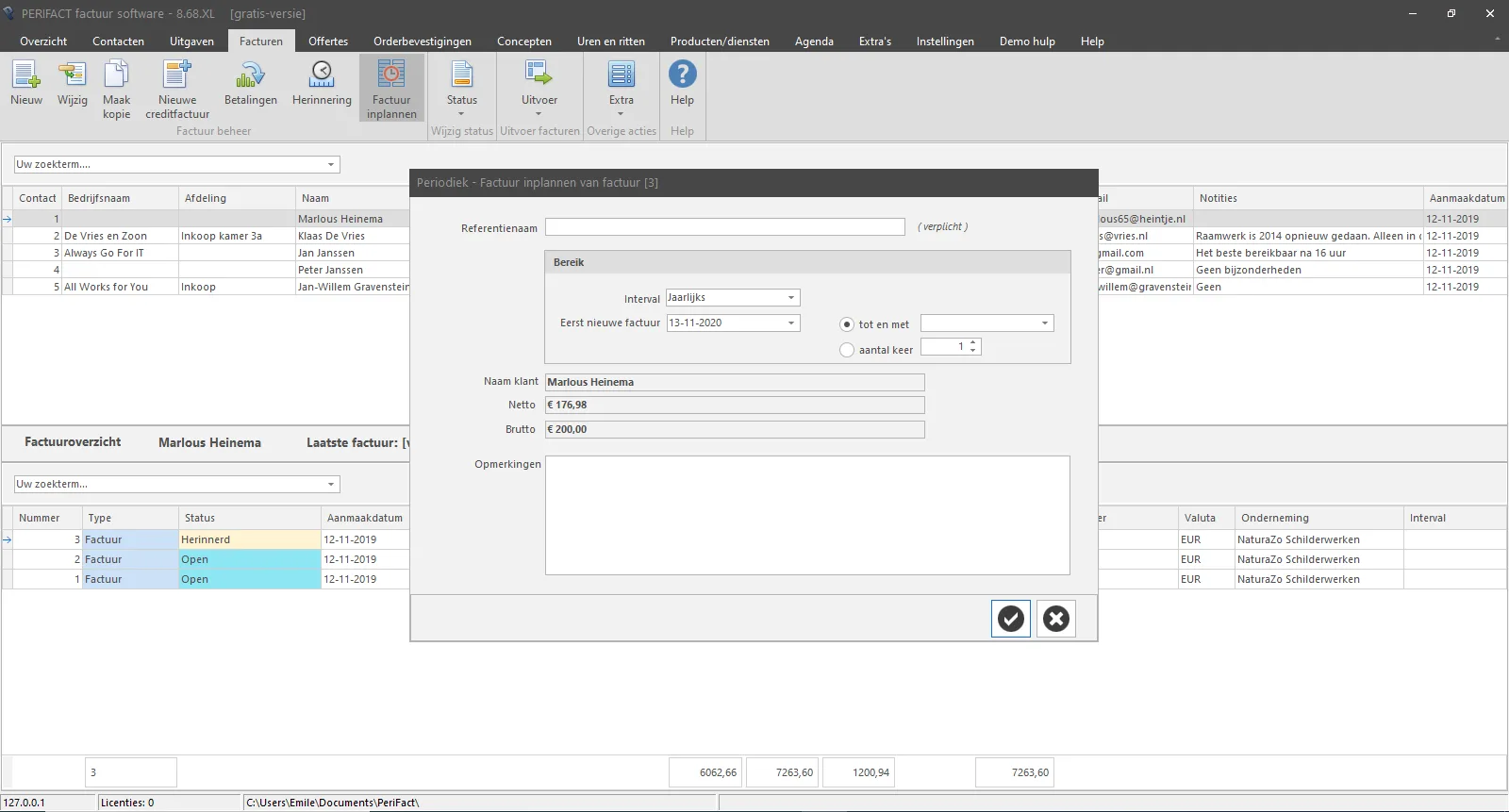
Task: Click the Referentienaam input field
Action: point(724,227)
